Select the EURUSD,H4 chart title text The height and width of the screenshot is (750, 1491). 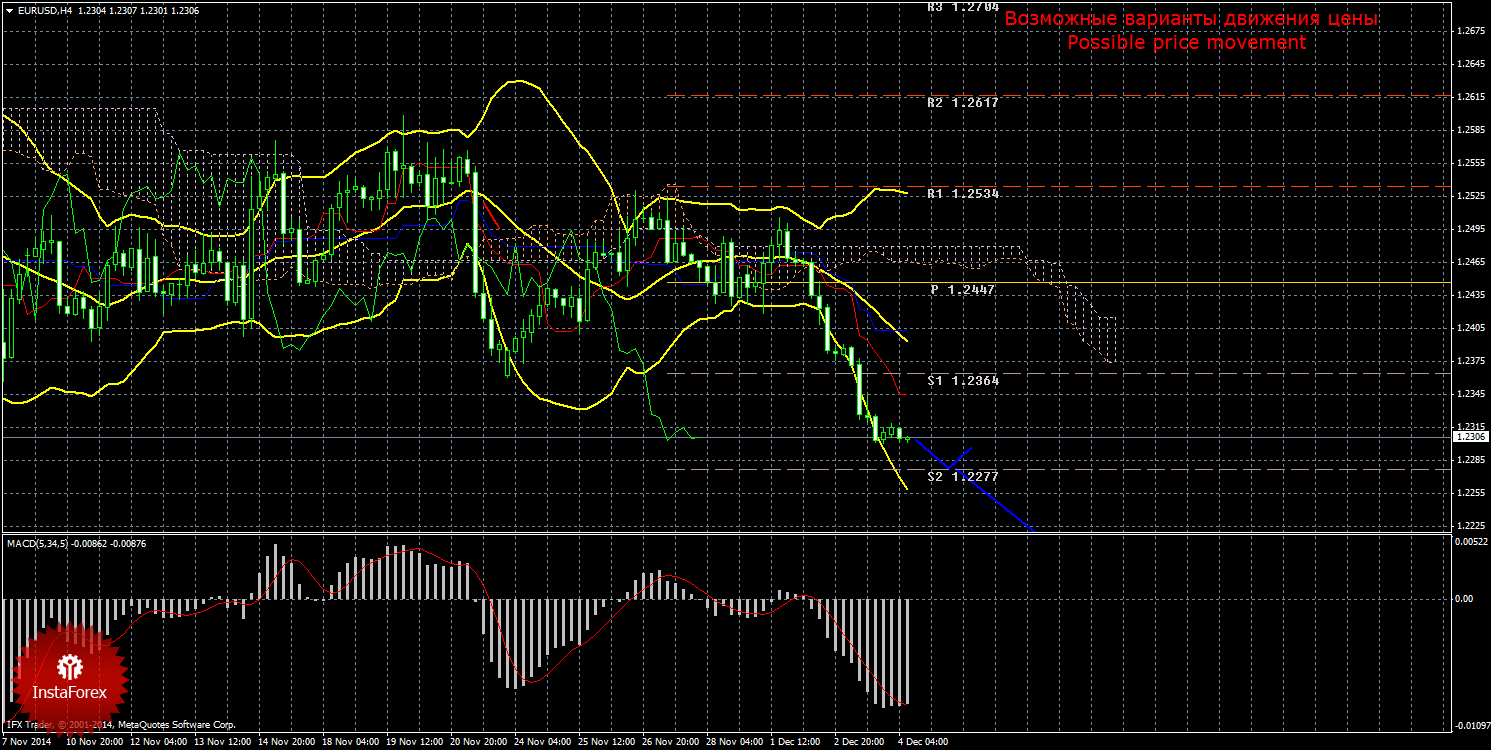point(42,10)
